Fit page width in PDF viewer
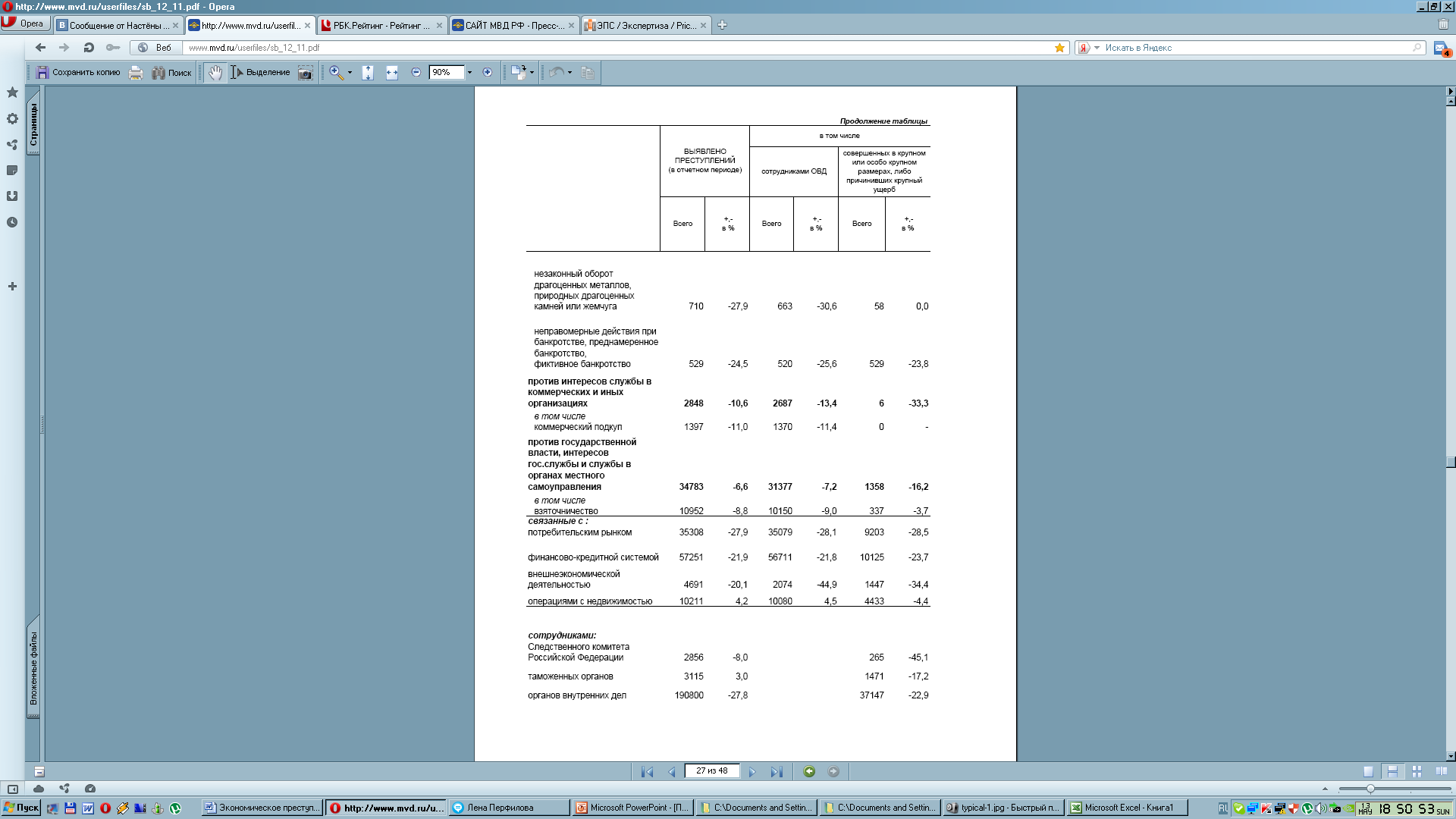Viewport: 1456px width, 819px height. click(x=392, y=72)
